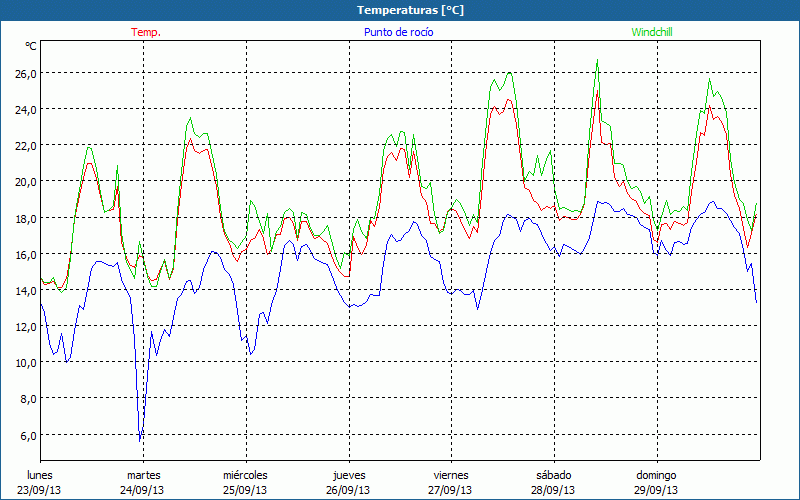Select the "martes" day label

click(x=143, y=474)
